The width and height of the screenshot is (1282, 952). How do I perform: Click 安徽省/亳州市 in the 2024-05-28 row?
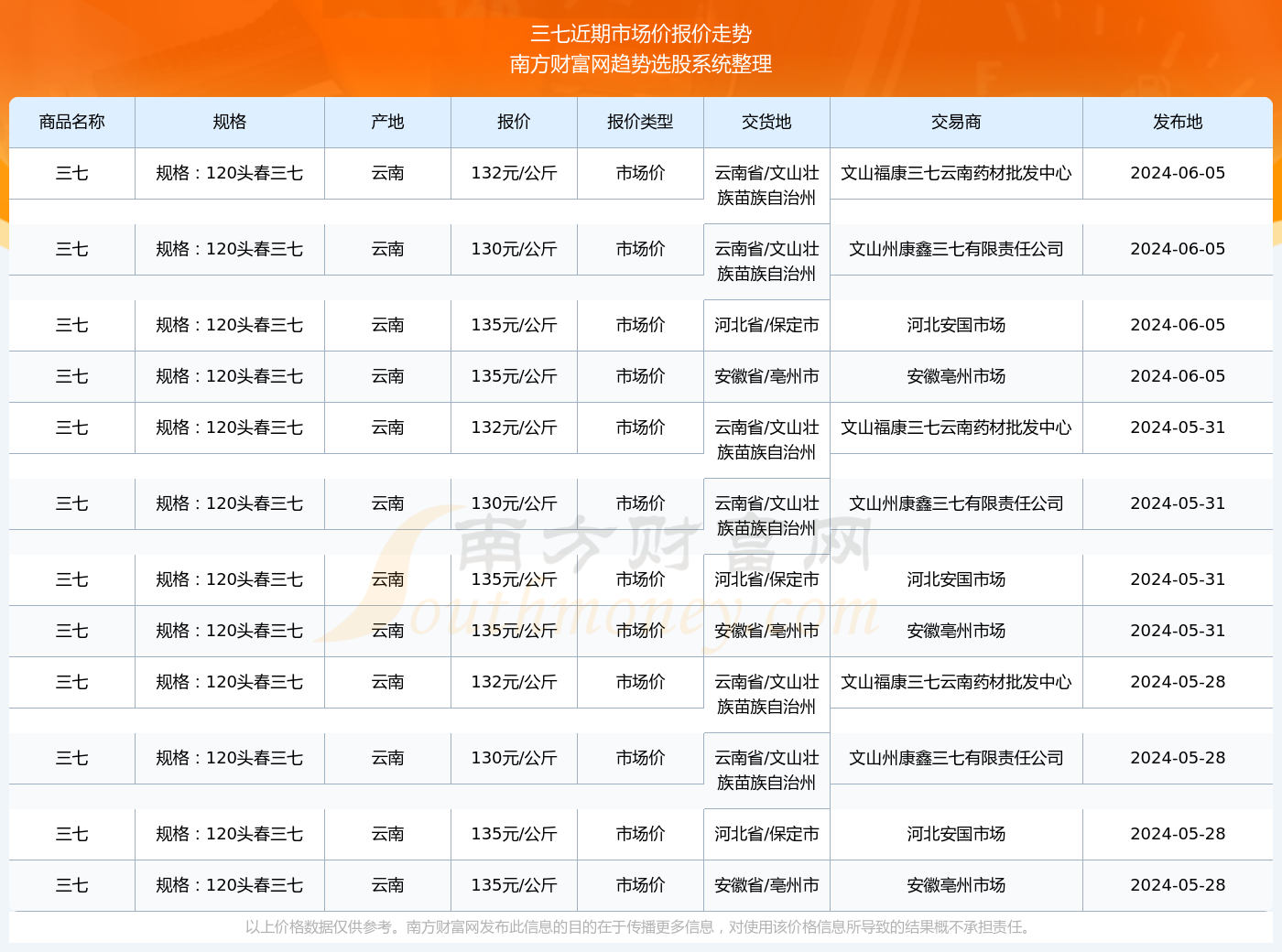click(767, 885)
